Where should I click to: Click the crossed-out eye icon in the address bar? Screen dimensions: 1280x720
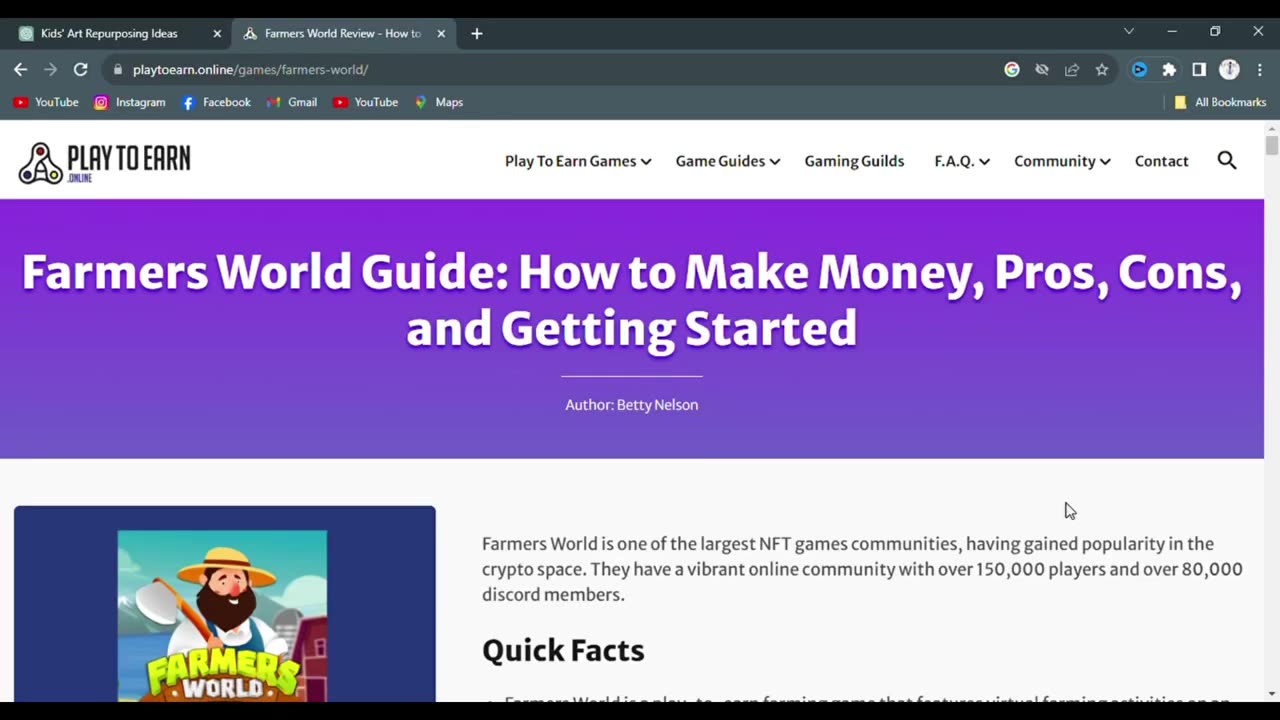coord(1042,69)
